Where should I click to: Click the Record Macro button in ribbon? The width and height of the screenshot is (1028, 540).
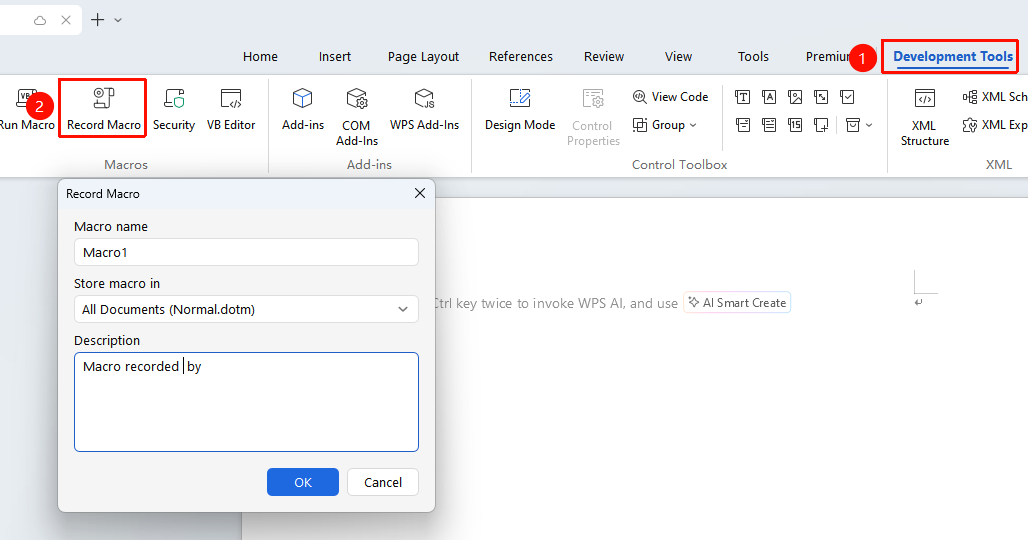[104, 109]
